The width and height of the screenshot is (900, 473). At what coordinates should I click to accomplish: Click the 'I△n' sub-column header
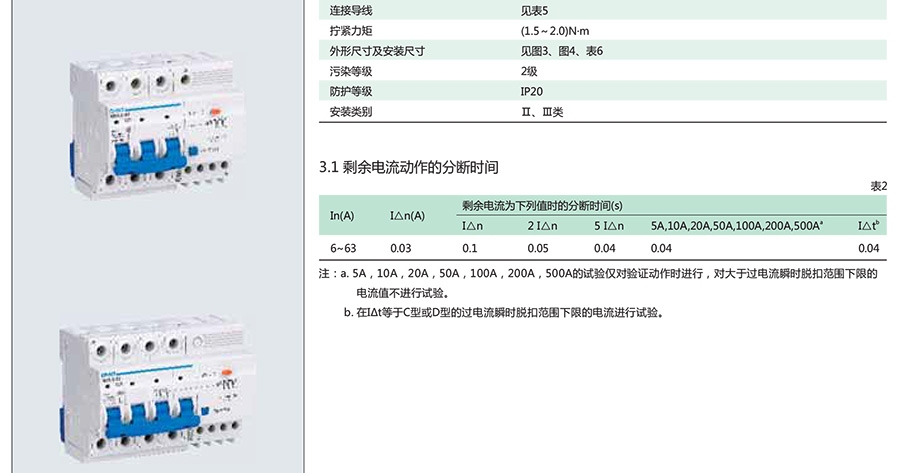(x=472, y=226)
